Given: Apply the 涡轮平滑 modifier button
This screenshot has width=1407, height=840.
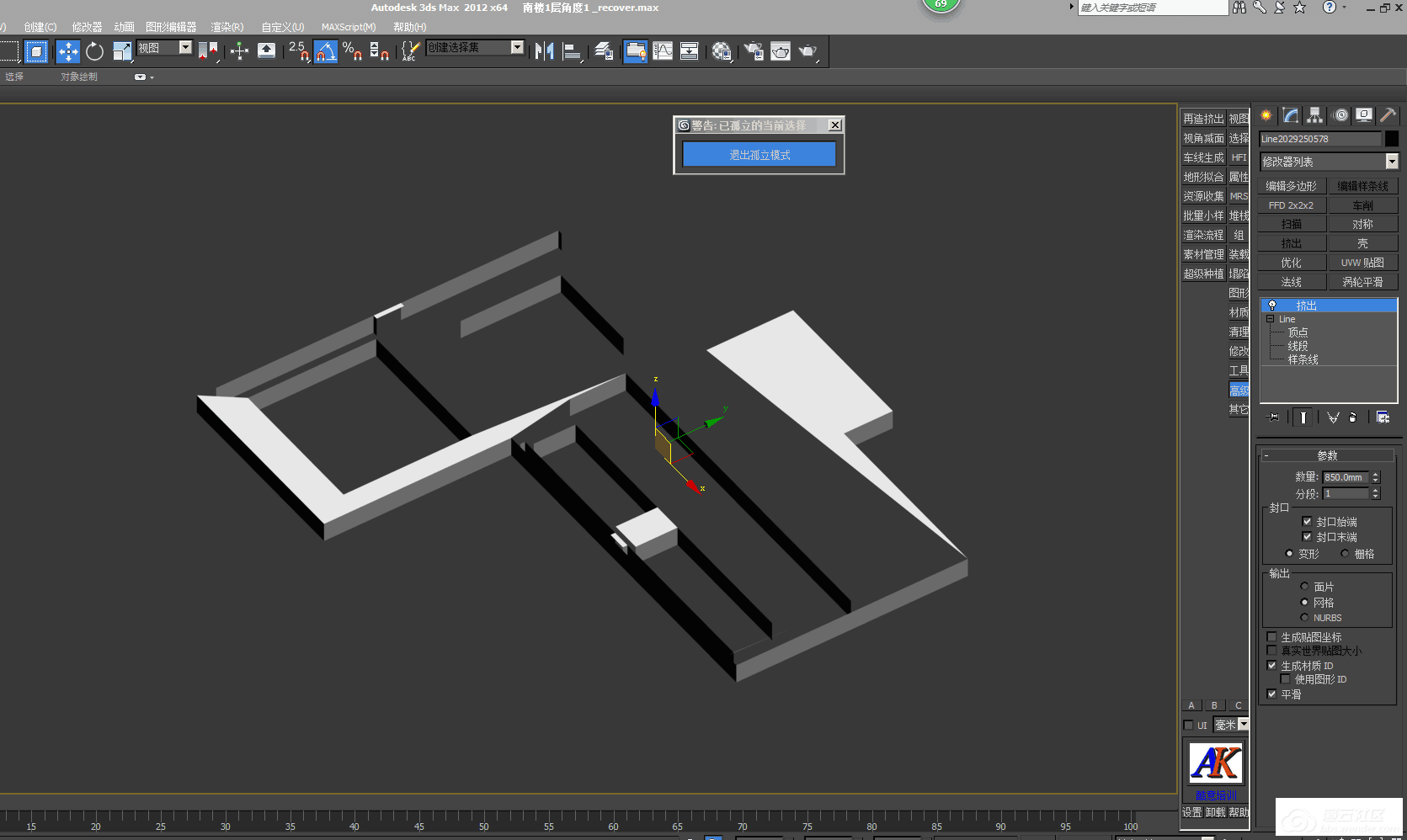Looking at the screenshot, I should pos(1362,282).
